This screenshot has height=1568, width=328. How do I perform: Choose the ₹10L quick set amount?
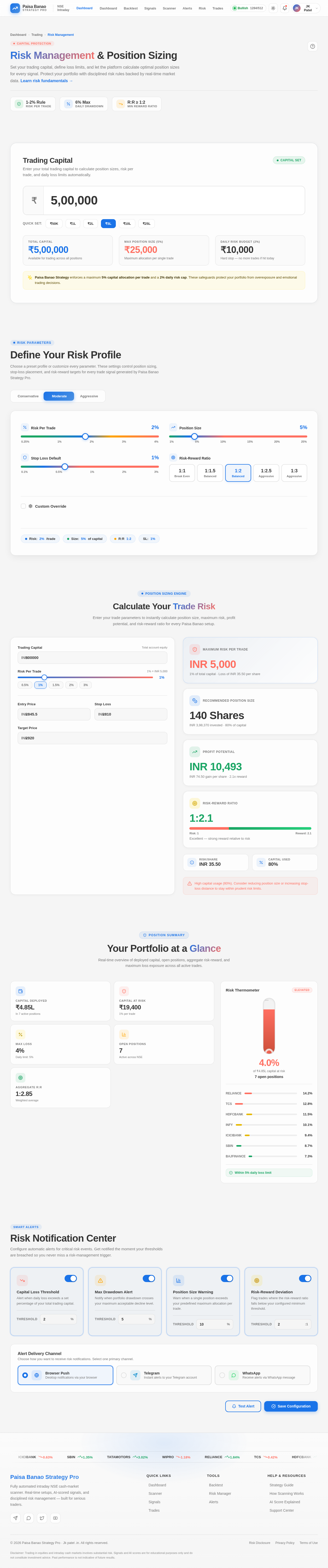(127, 223)
